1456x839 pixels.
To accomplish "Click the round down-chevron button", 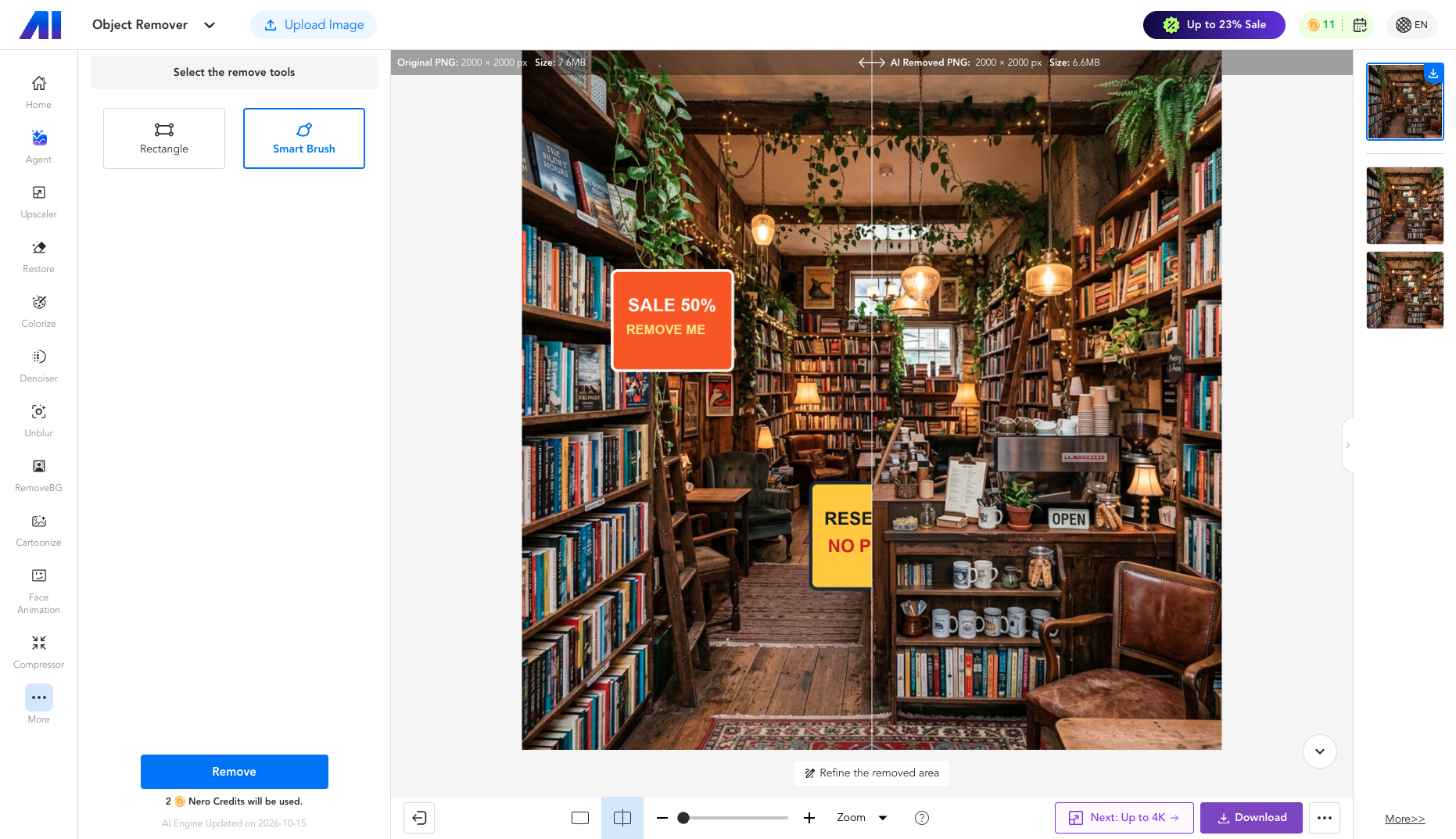I will pos(1320,751).
